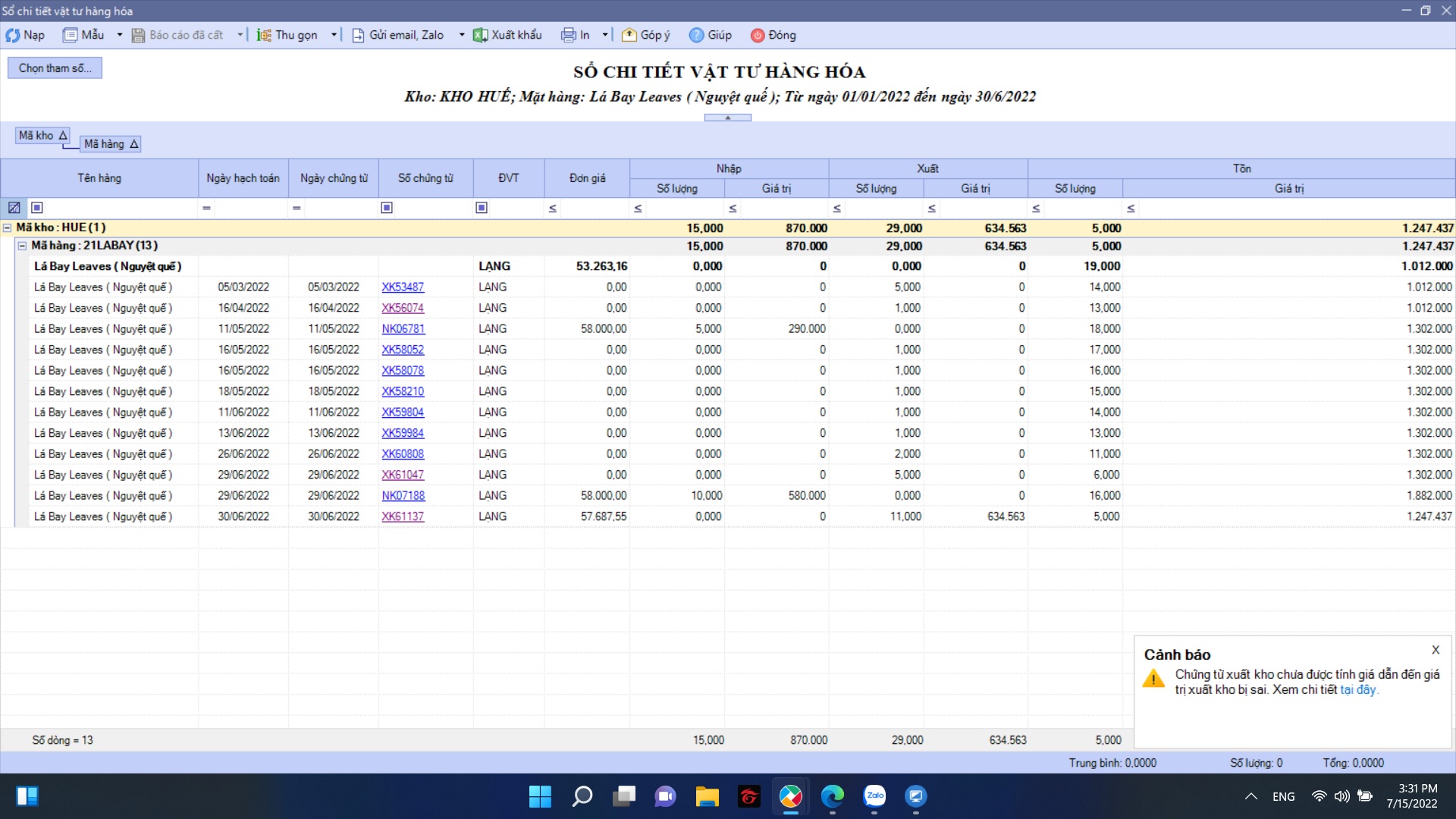The image size is (1456, 819).
Task: Click the Đóng close report icon
Action: (757, 35)
